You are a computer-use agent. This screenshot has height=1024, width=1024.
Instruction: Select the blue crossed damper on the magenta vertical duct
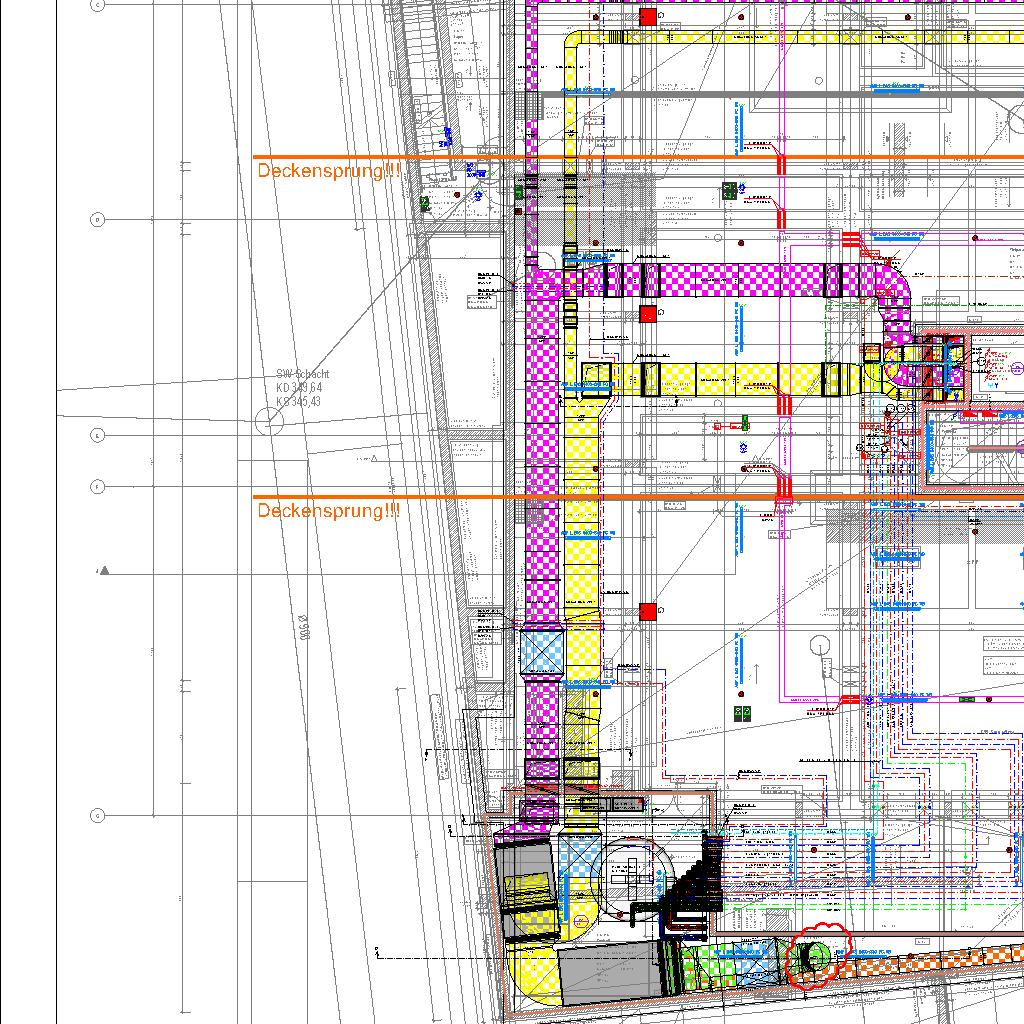click(542, 656)
